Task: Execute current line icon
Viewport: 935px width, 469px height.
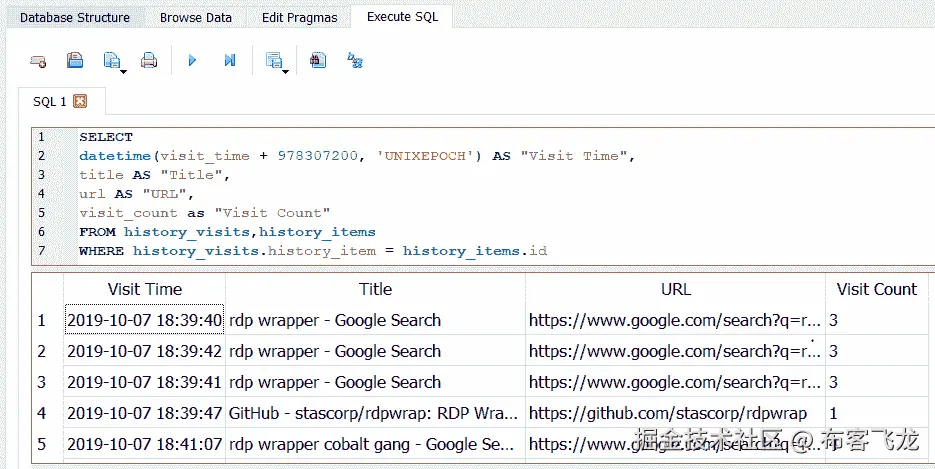Action: [230, 60]
